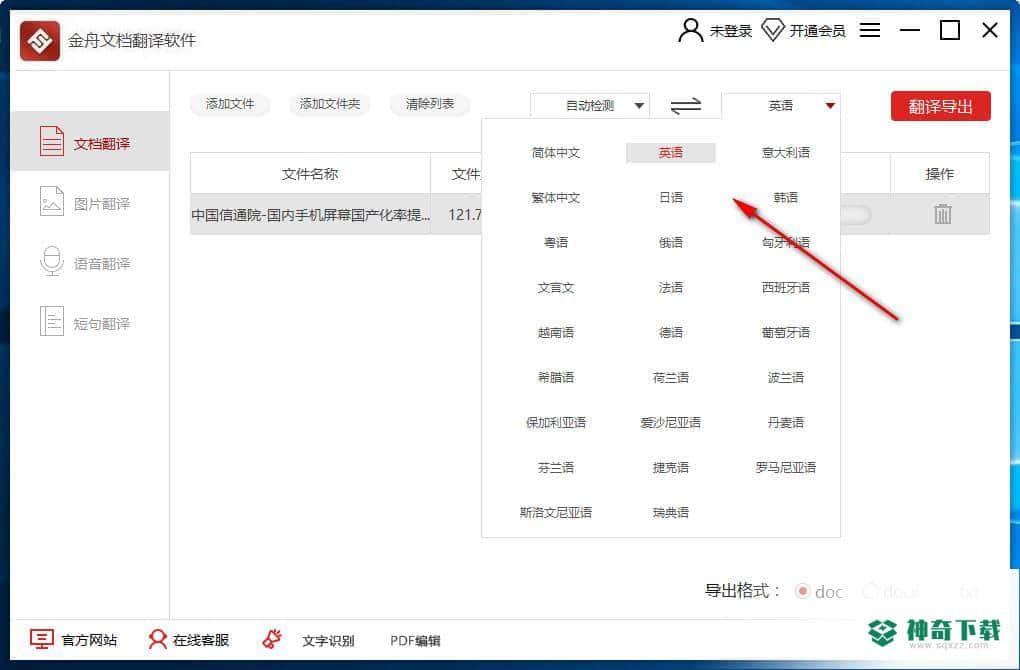Image resolution: width=1020 pixels, height=670 pixels.
Task: Choose 日语 from language list
Action: pyautogui.click(x=671, y=198)
